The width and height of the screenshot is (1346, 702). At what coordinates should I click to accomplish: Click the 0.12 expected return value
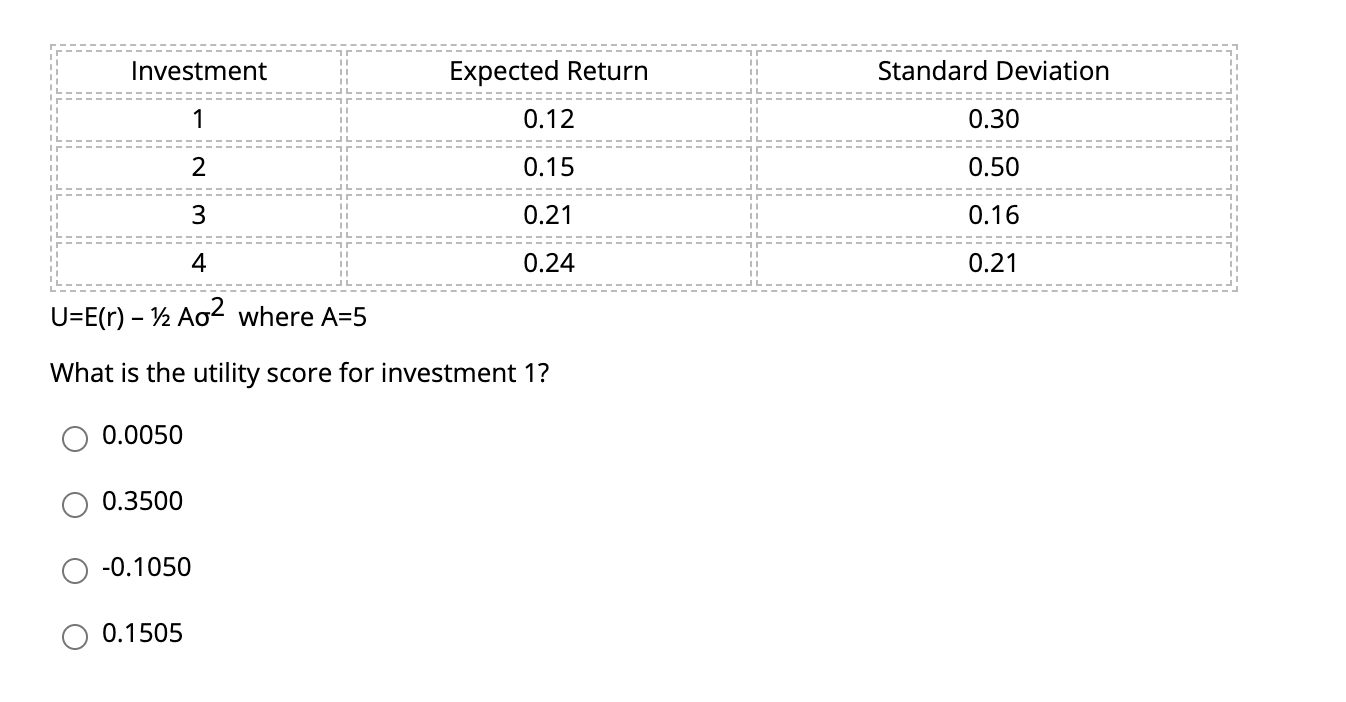coord(548,118)
